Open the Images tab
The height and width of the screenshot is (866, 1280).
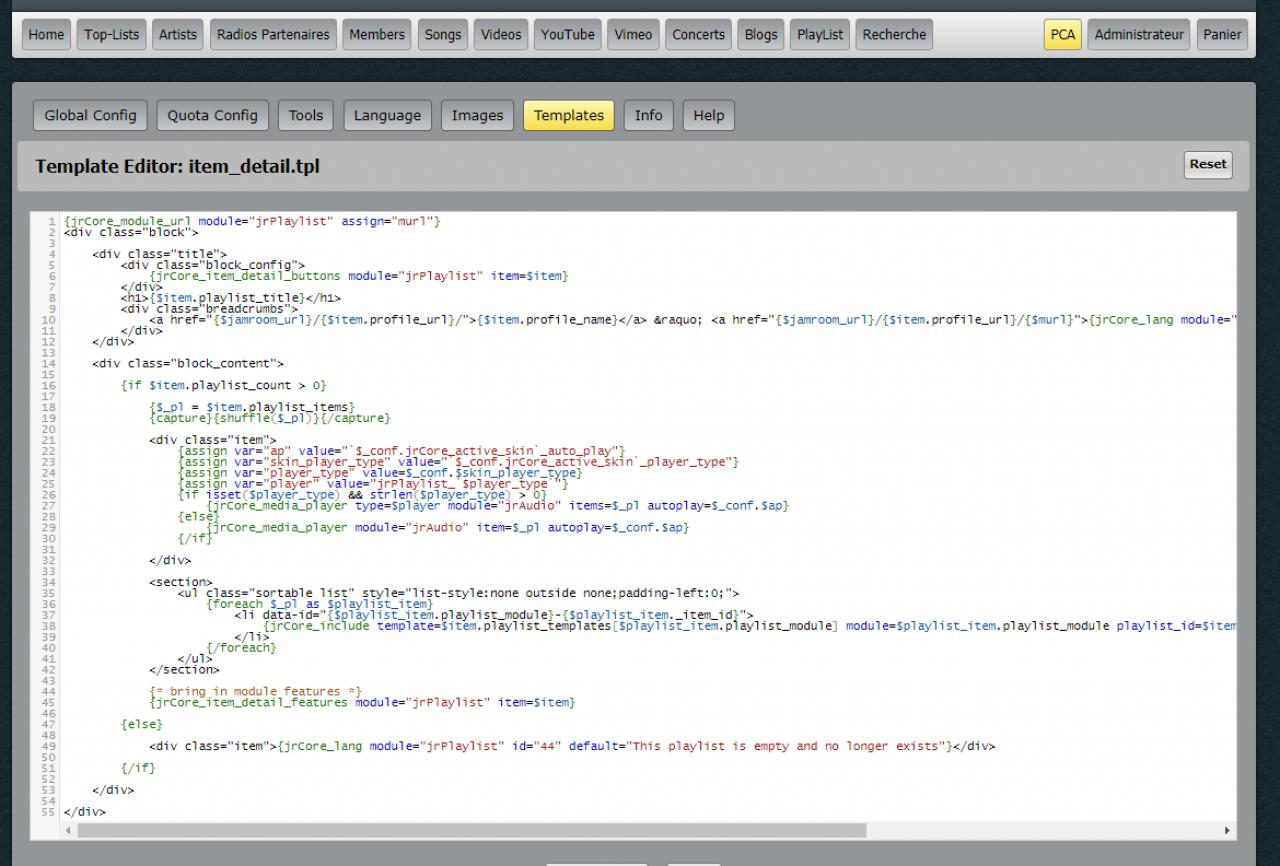(x=477, y=115)
